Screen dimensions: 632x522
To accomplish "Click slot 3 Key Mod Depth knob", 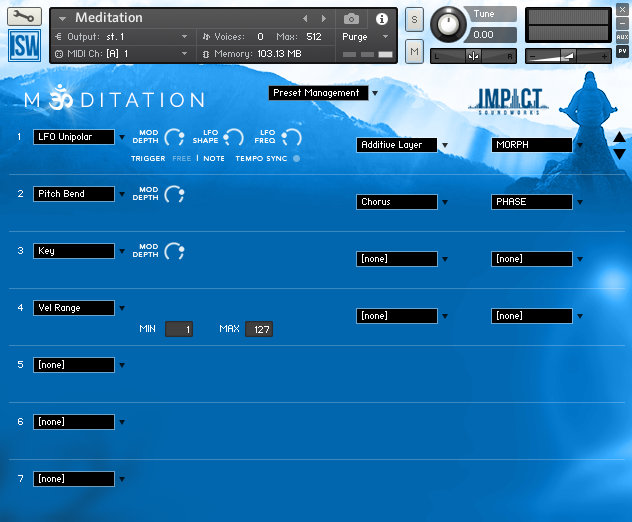I will (175, 251).
